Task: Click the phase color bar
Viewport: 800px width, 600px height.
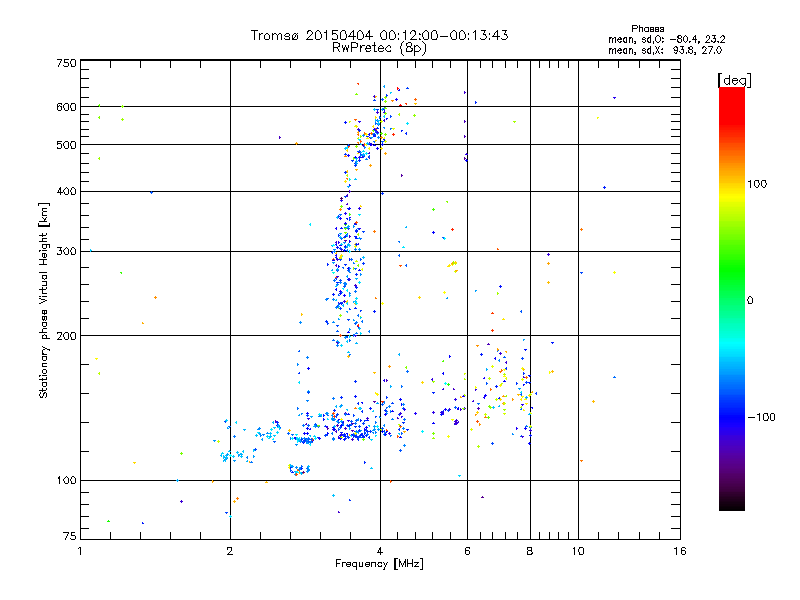Action: point(732,298)
